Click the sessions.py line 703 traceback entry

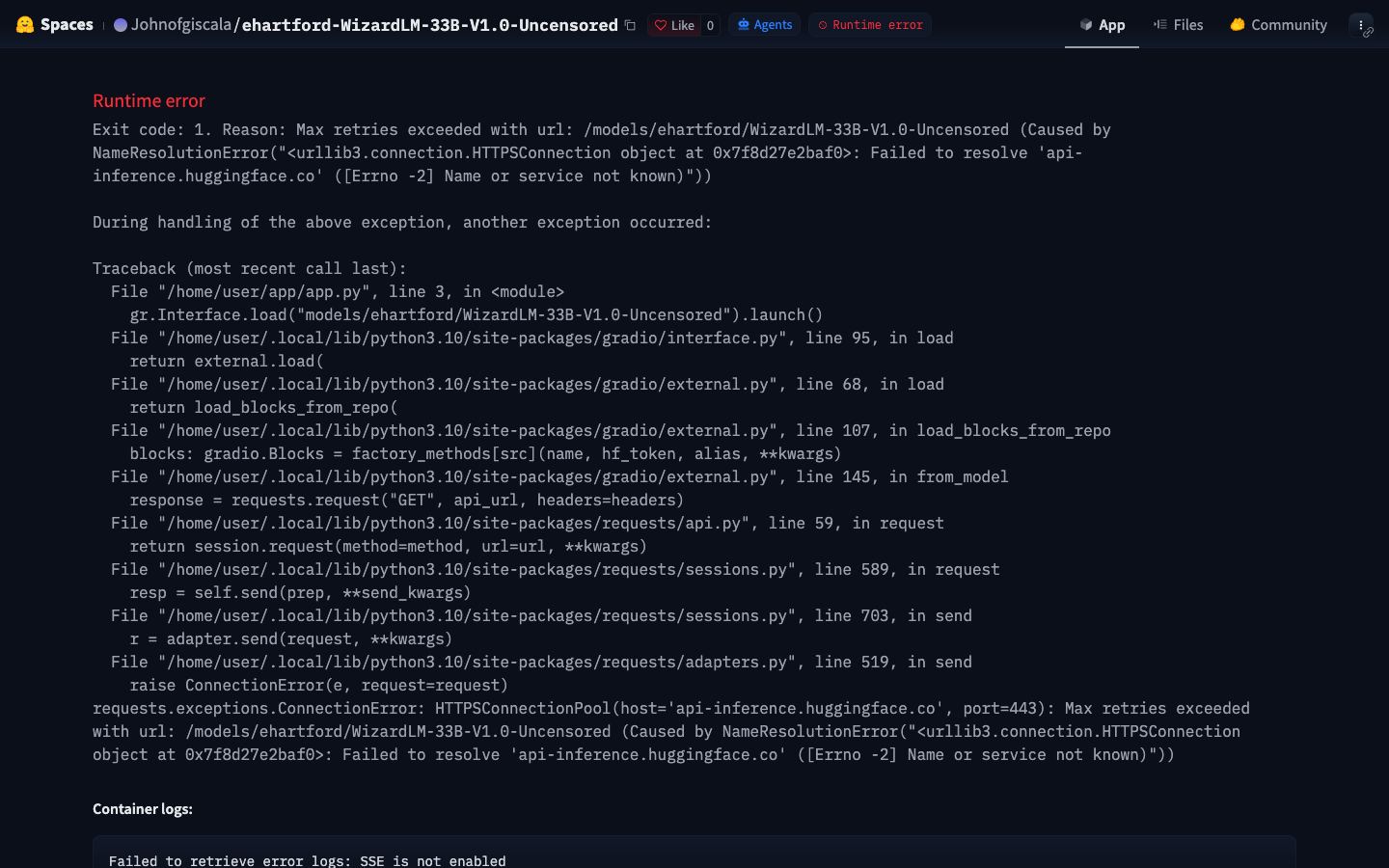coord(541,615)
